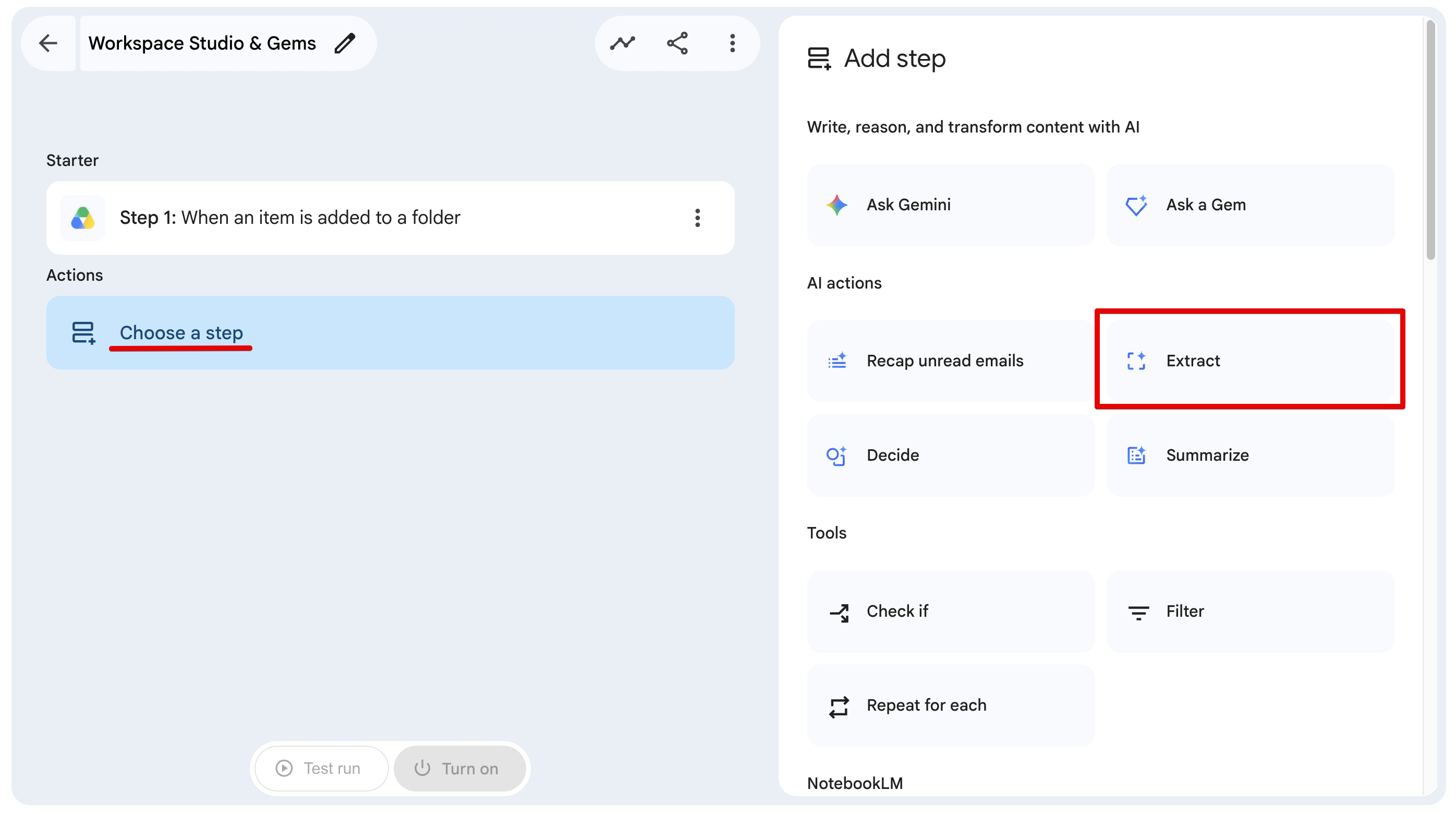The height and width of the screenshot is (814, 1456).
Task: Add the Decide AI action
Action: coord(951,456)
